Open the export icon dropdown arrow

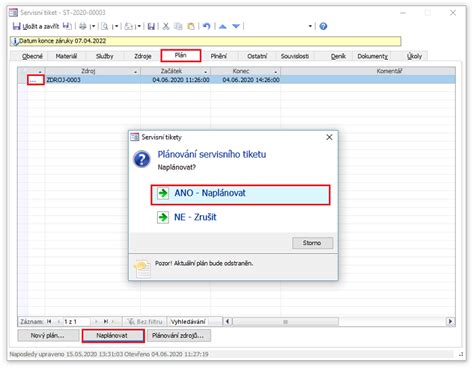tap(139, 26)
